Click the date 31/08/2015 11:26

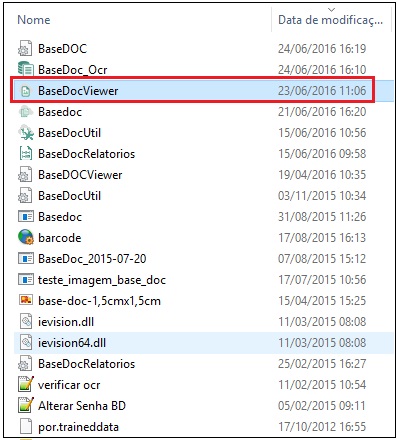(322, 217)
